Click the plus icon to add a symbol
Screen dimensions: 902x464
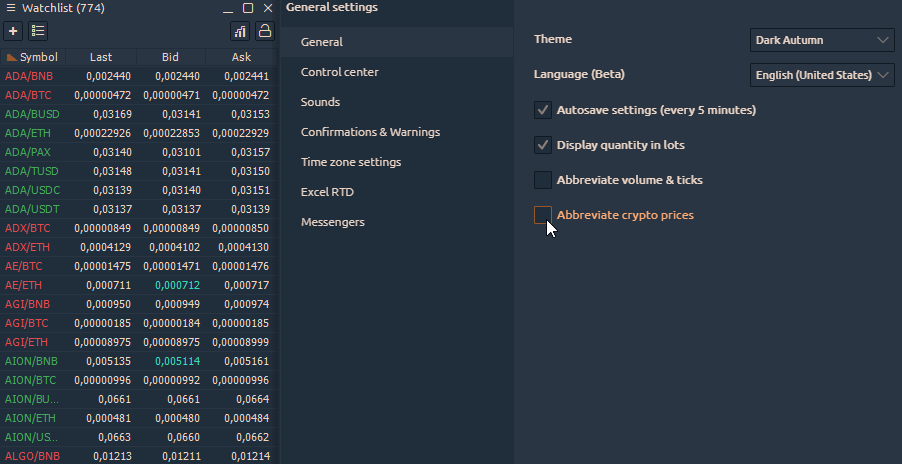coord(13,31)
